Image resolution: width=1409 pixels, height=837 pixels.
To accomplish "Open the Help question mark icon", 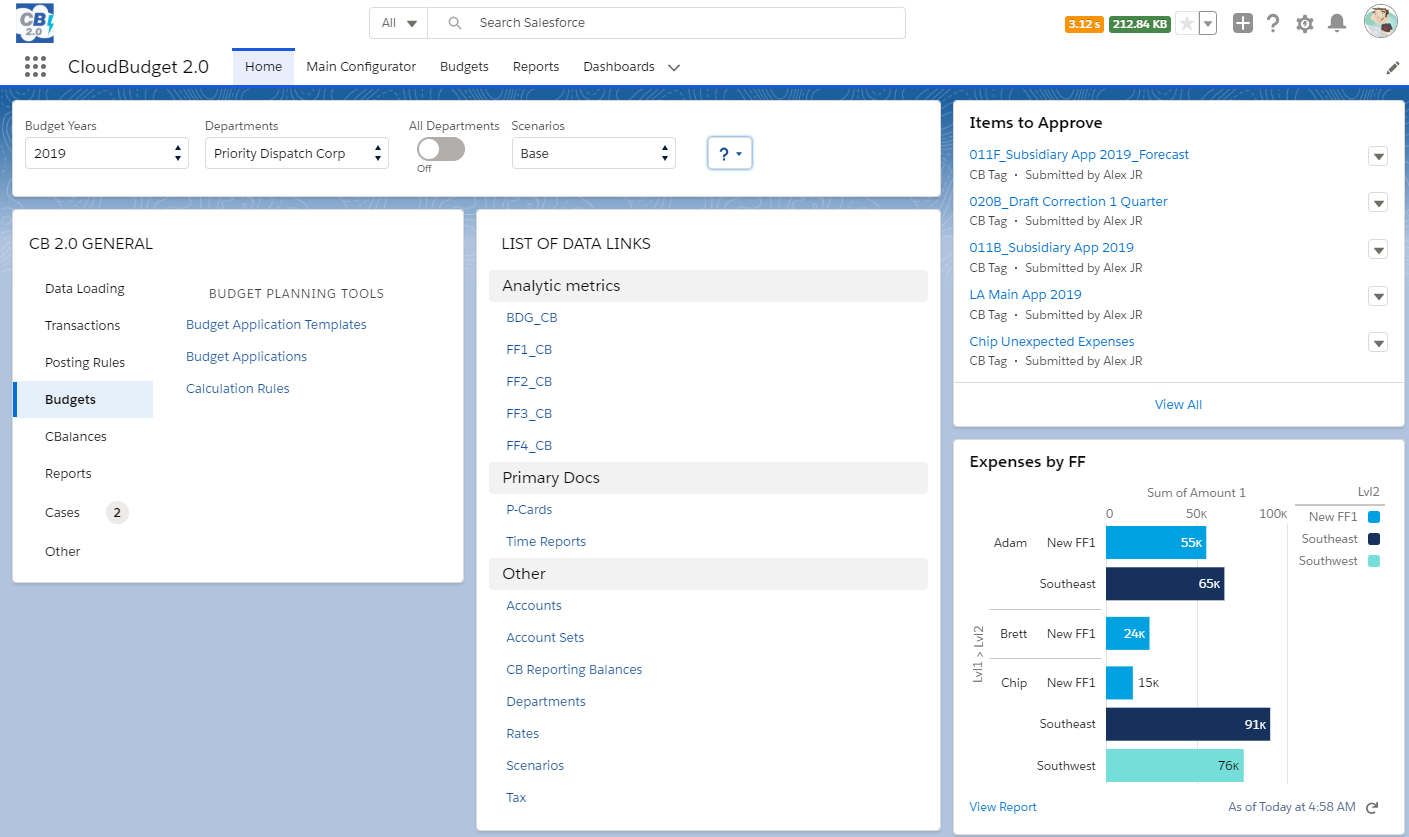I will coord(1273,22).
